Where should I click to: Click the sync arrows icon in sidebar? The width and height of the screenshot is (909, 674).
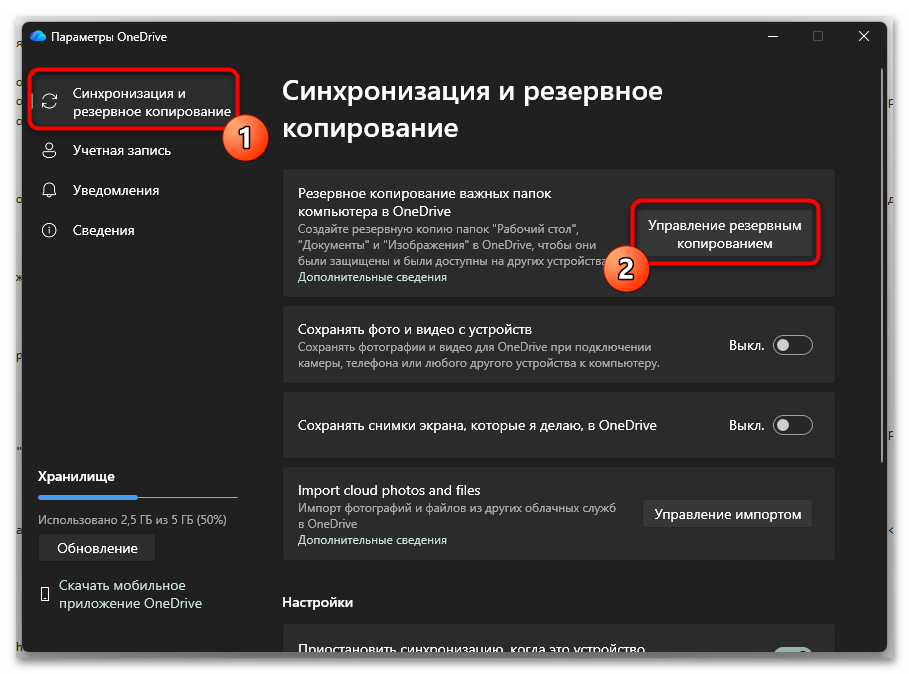(49, 101)
